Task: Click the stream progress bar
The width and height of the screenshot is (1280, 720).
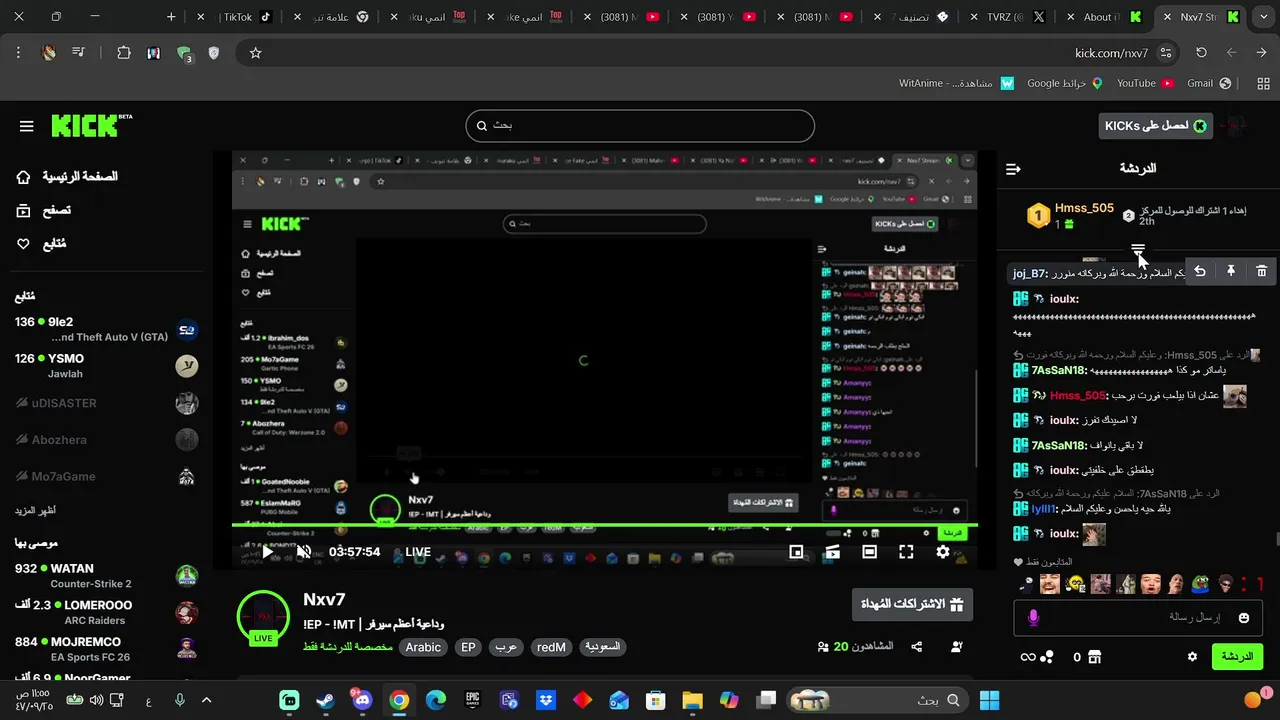Action: 604,526
